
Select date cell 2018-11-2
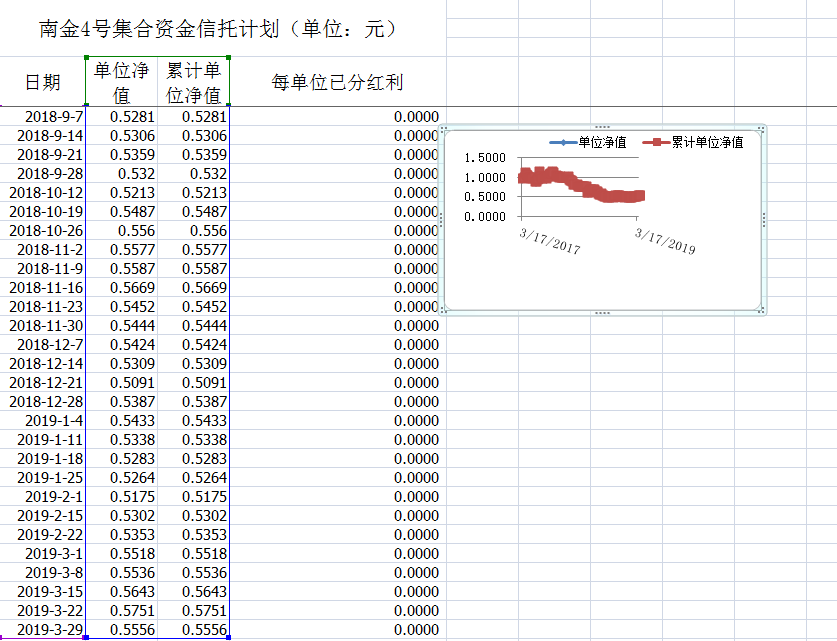(43, 249)
